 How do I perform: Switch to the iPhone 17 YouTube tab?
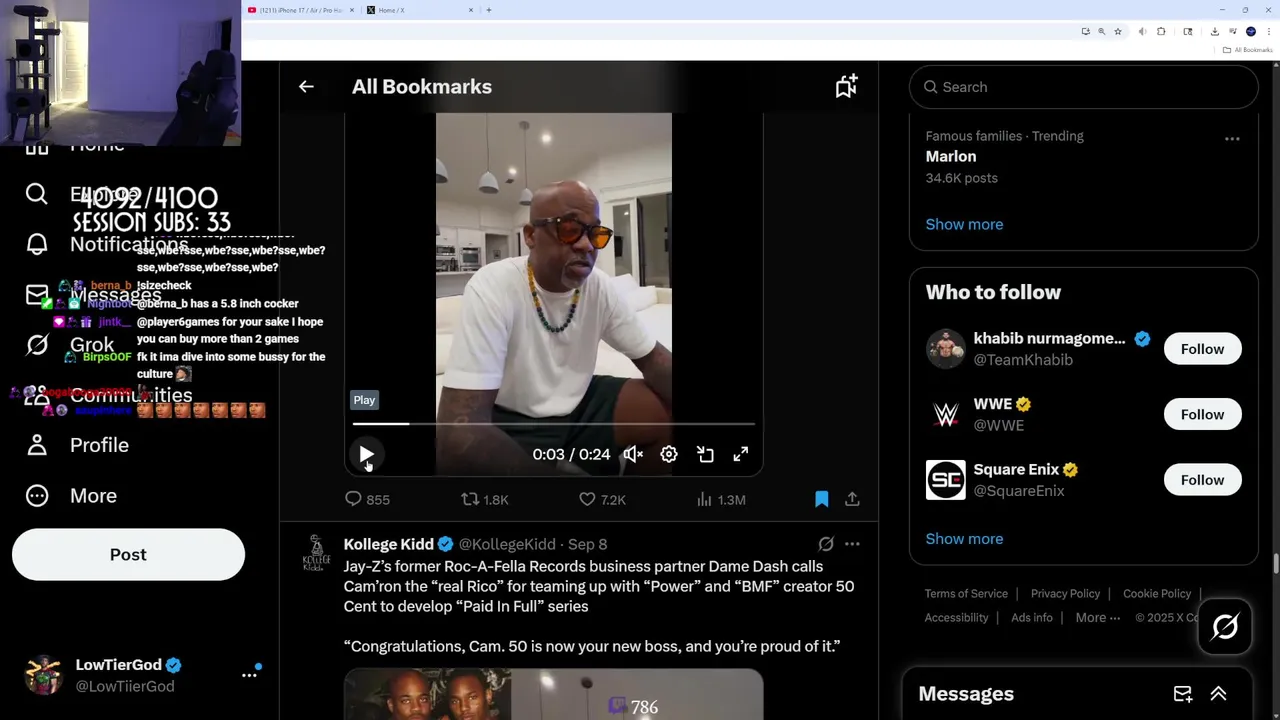coord(301,10)
